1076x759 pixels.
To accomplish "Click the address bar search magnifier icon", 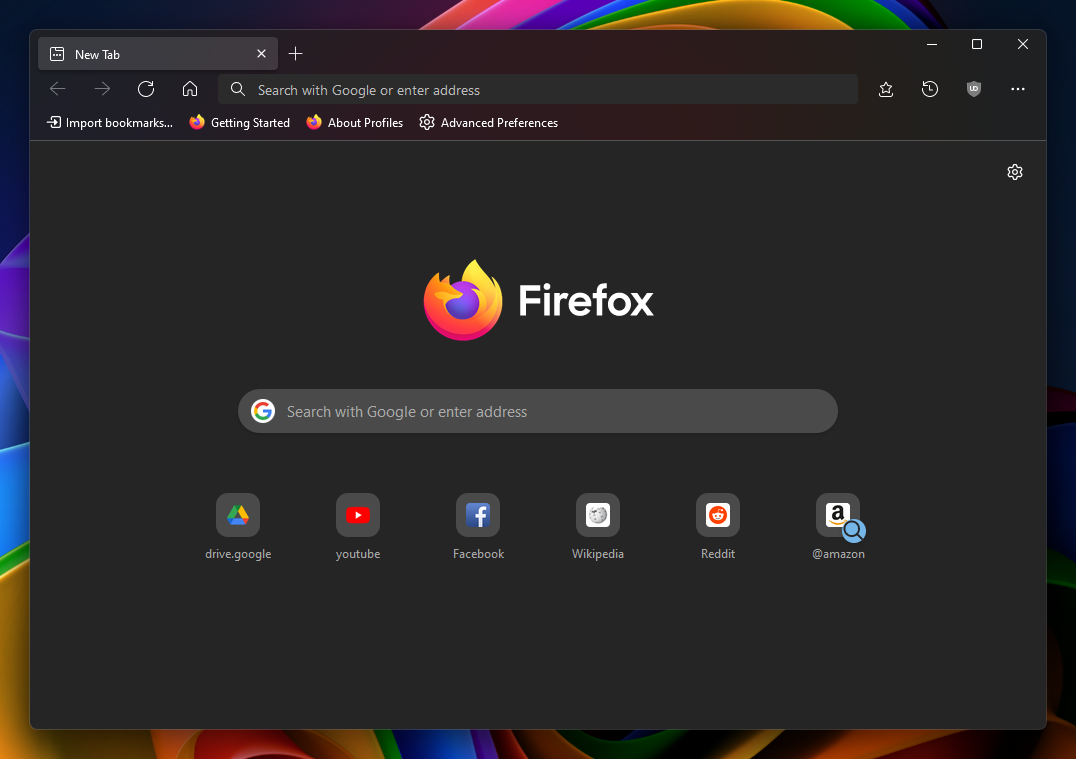I will pyautogui.click(x=237, y=89).
